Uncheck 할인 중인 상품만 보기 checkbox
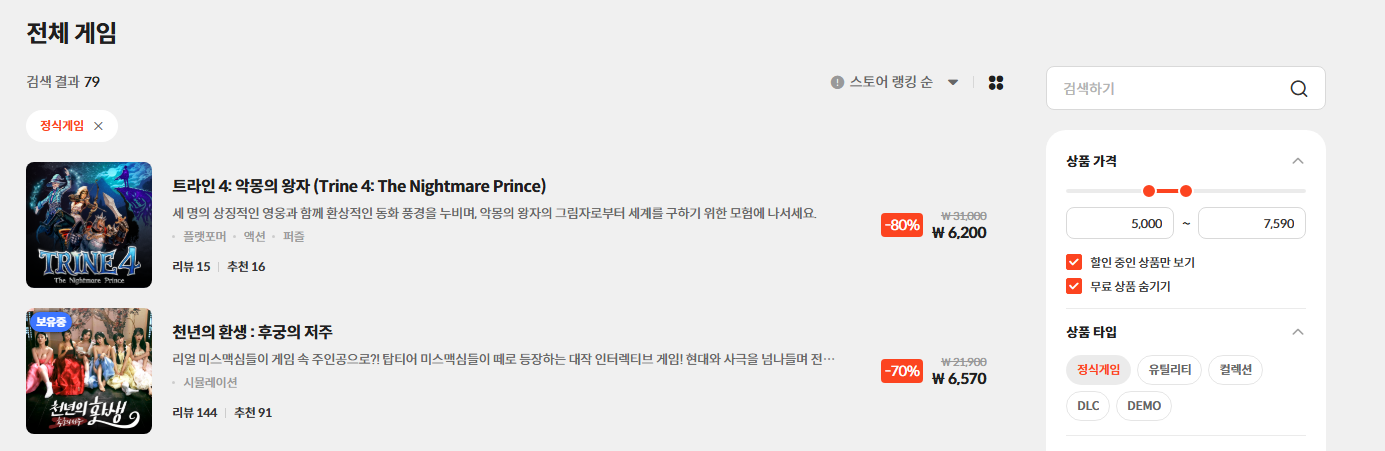Viewport: 1385px width, 451px height. (x=1075, y=262)
